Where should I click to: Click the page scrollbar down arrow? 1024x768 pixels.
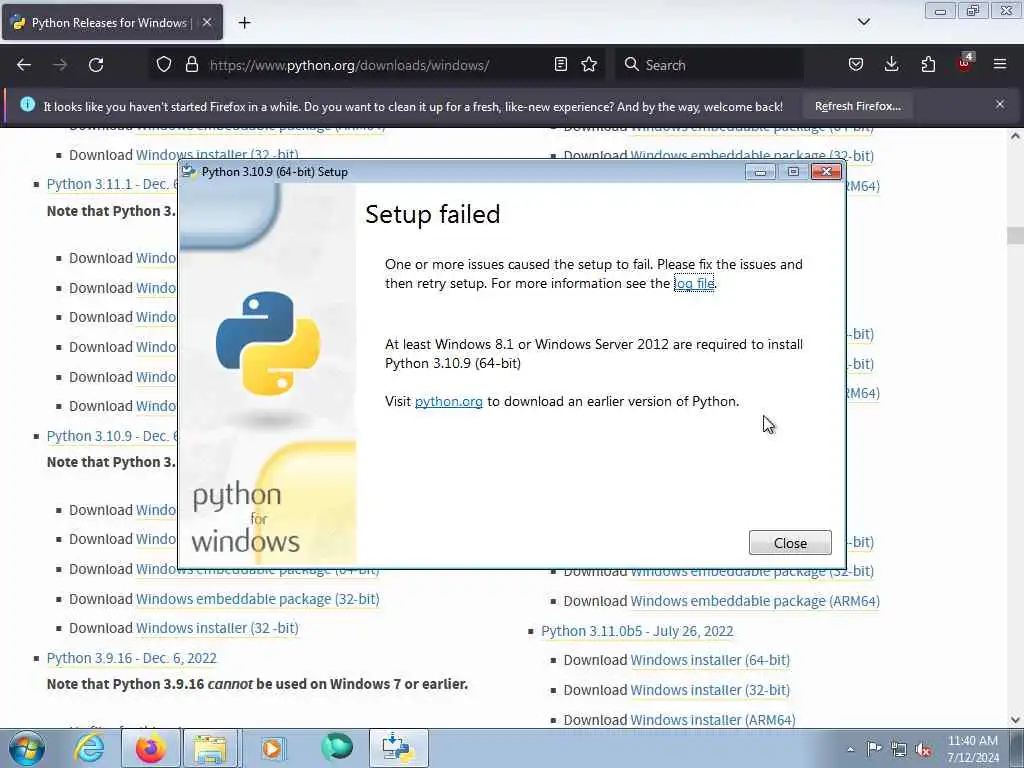click(1015, 720)
